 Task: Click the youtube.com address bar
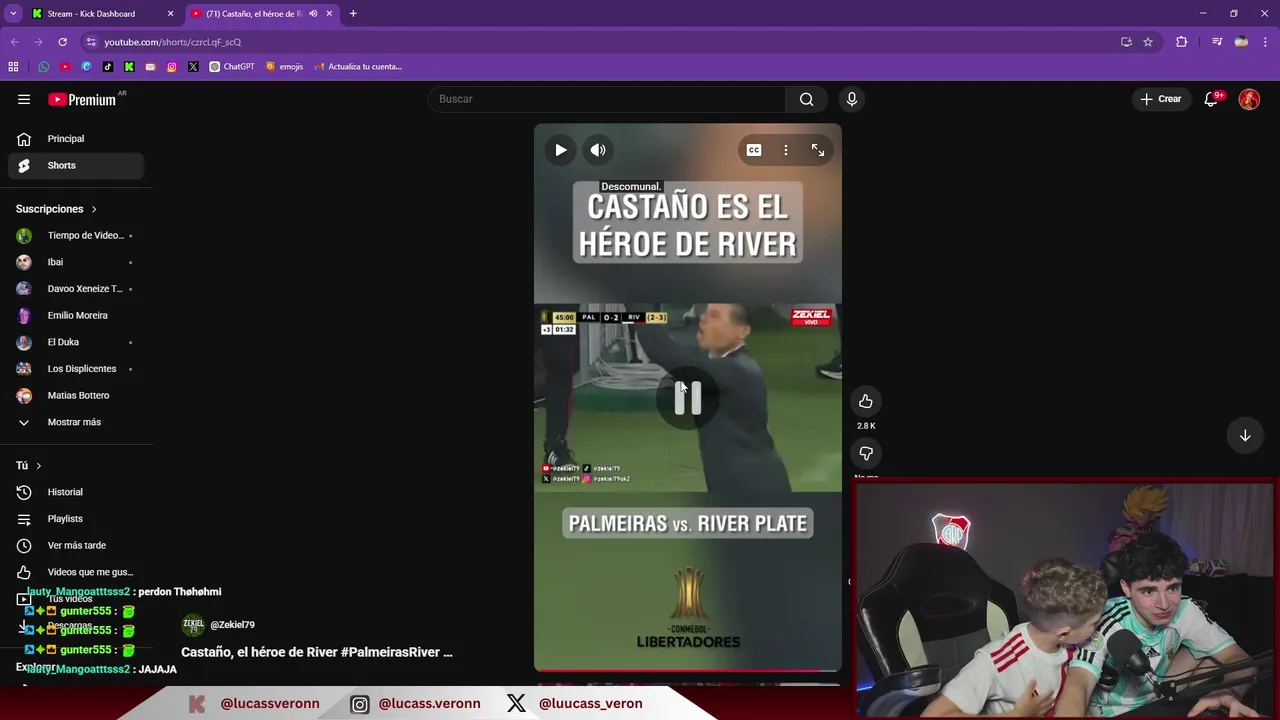pos(600,42)
